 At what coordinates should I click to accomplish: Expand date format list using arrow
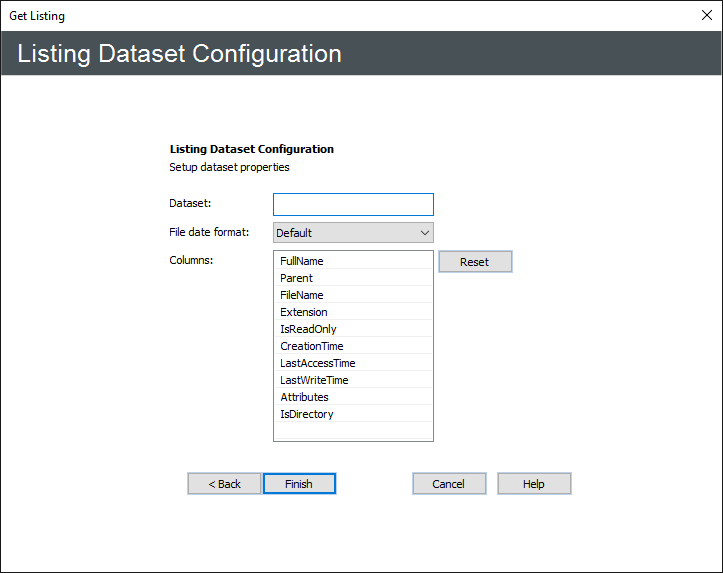pos(425,233)
